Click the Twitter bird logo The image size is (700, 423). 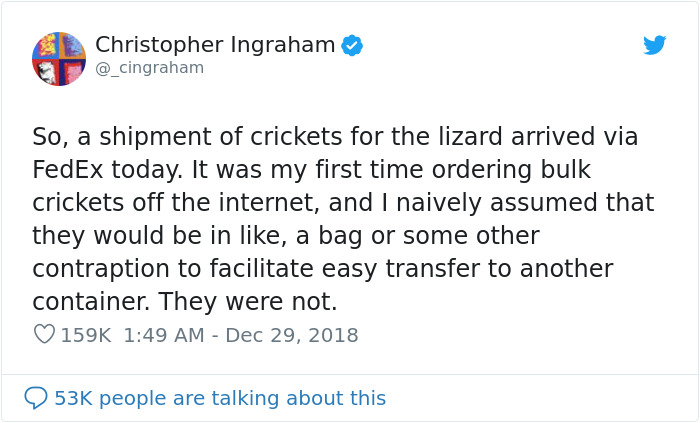(x=654, y=45)
